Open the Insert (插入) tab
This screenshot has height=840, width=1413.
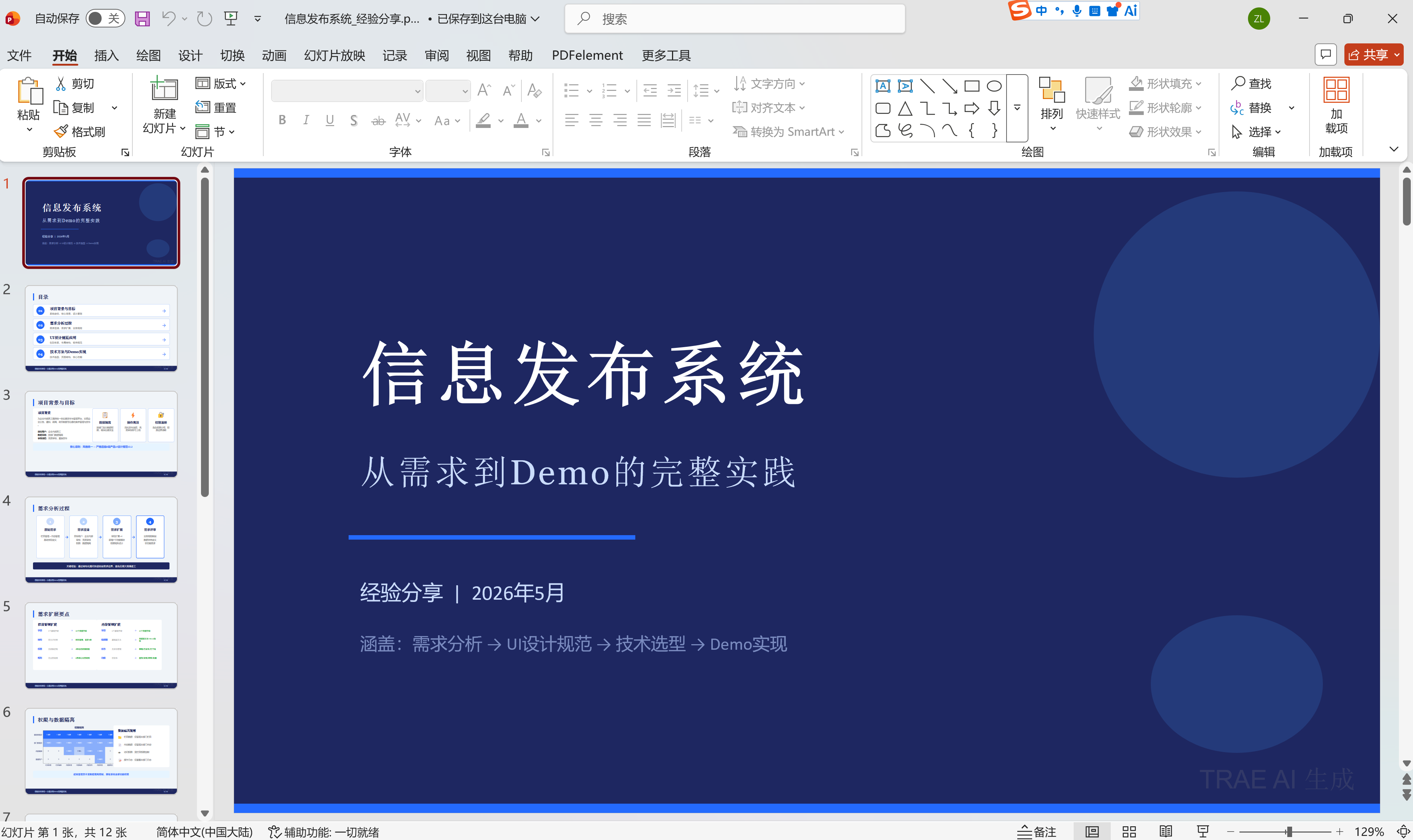[x=106, y=56]
